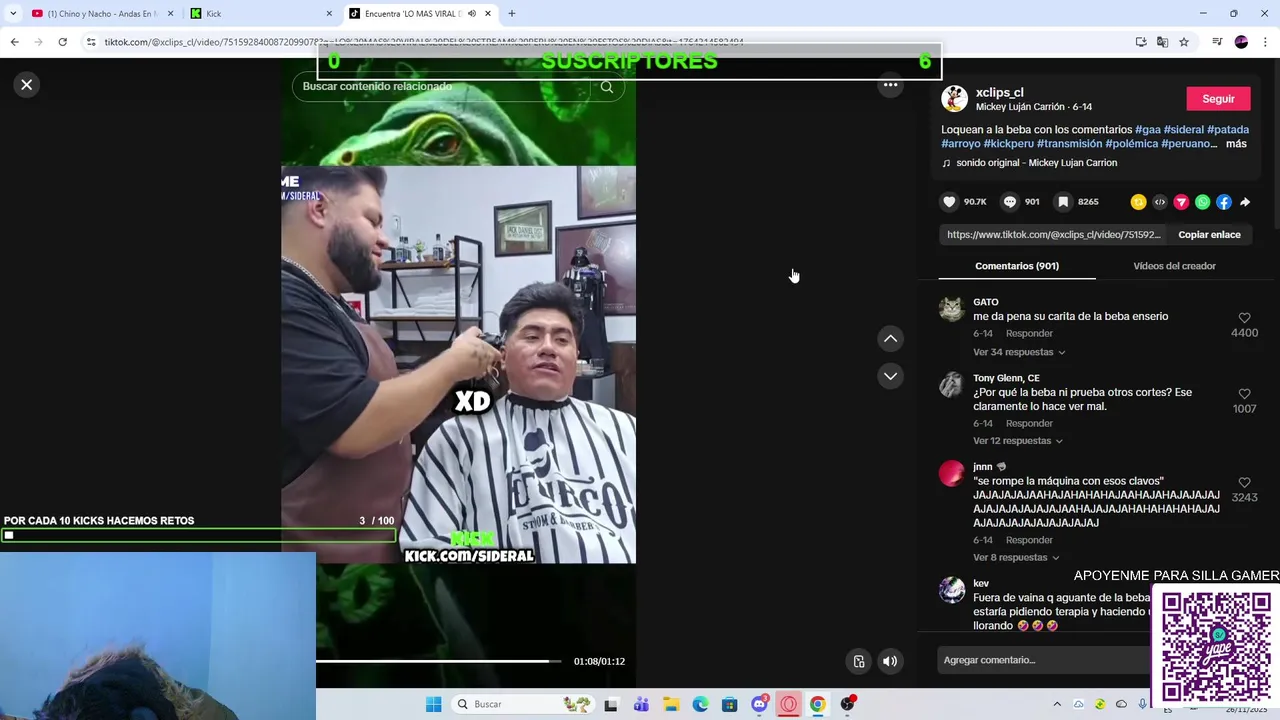The height and width of the screenshot is (720, 1280).
Task: Close the active TikTok tab
Action: pos(488,14)
